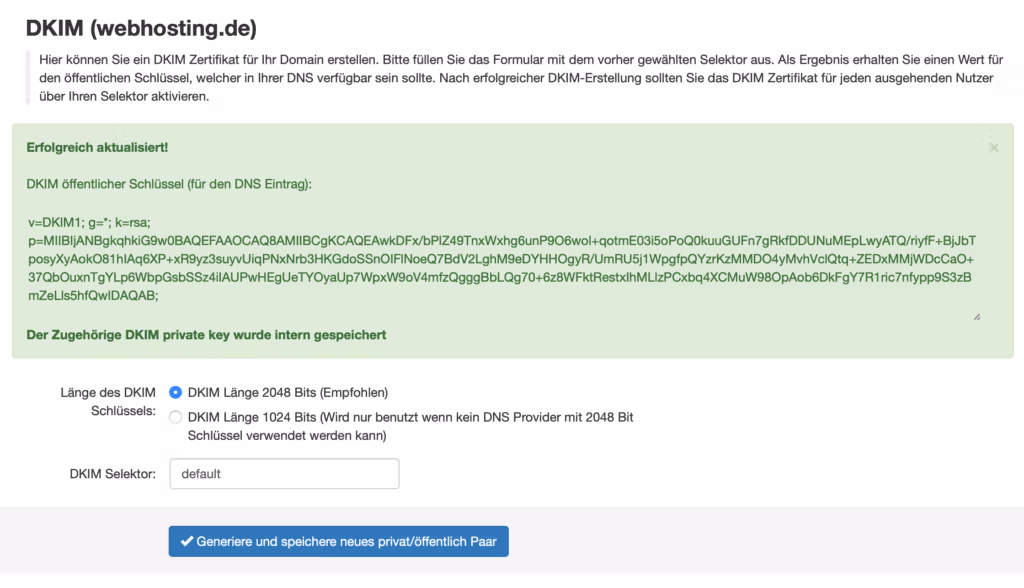
Task: Click the "DKIM (webhosting.de)" page heading
Action: click(141, 26)
